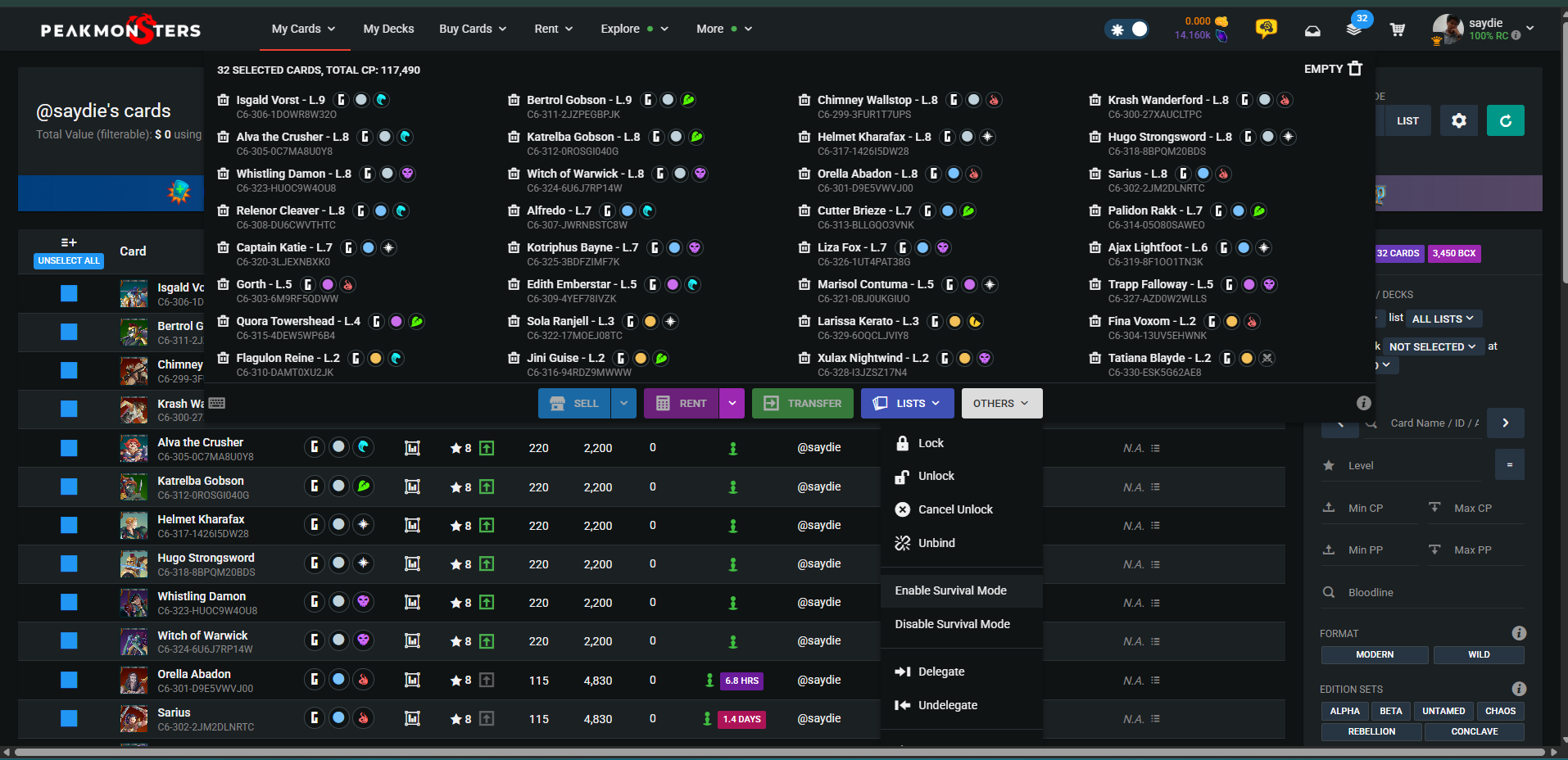Uncheck the Orella Abadon checkbox
1568x760 pixels.
69,680
